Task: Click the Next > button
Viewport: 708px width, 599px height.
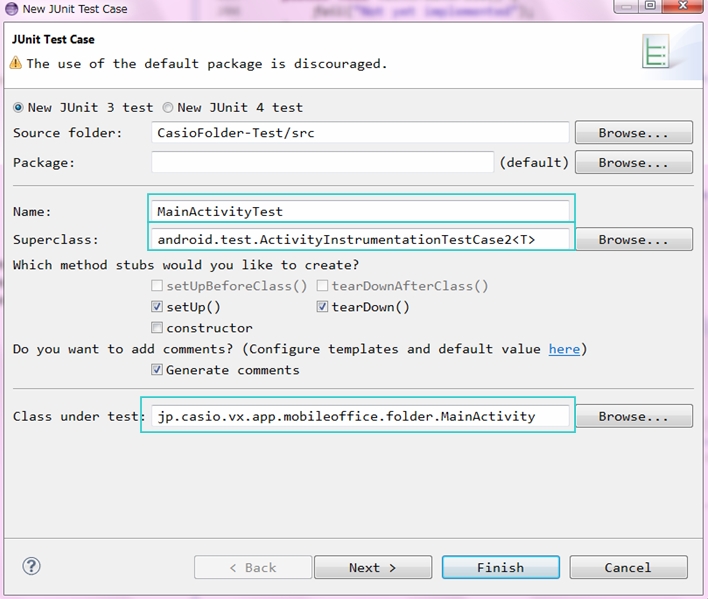Action: [x=373, y=567]
